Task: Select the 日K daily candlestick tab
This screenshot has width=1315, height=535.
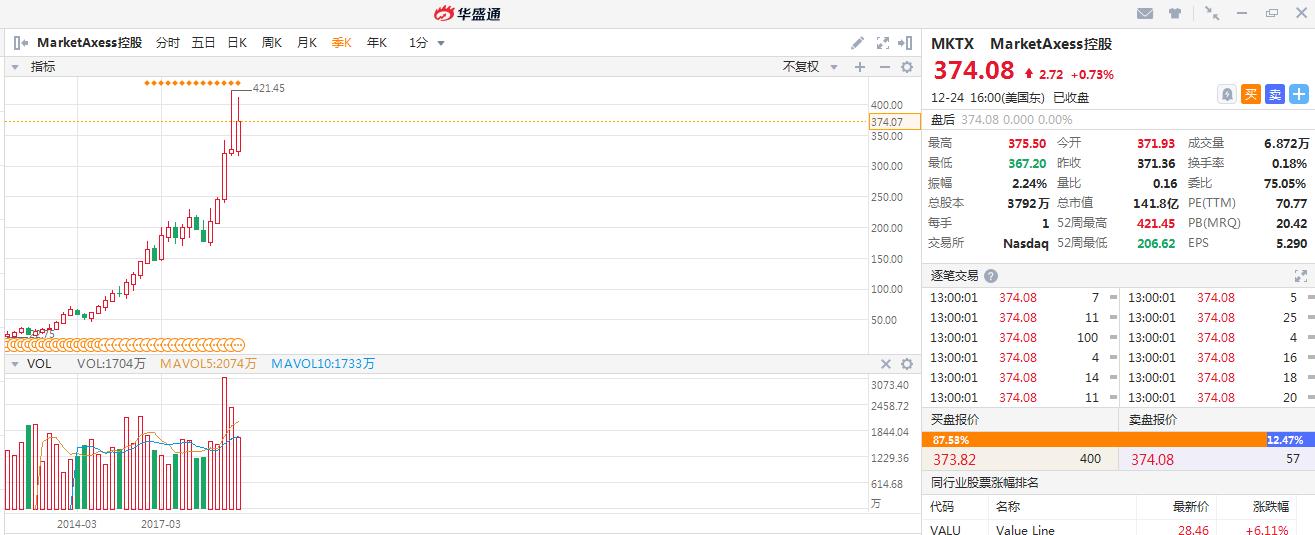Action: pyautogui.click(x=237, y=43)
